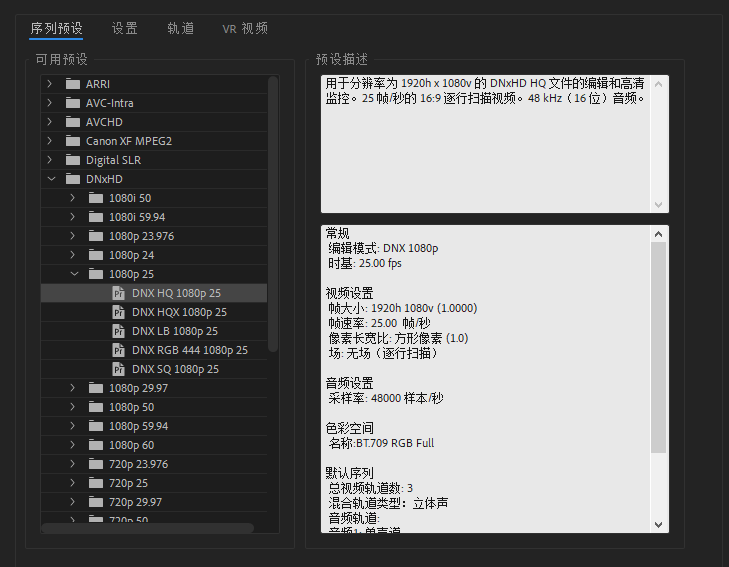Click the DNX RGB 444 1080p 25 icon

pyautogui.click(x=118, y=350)
